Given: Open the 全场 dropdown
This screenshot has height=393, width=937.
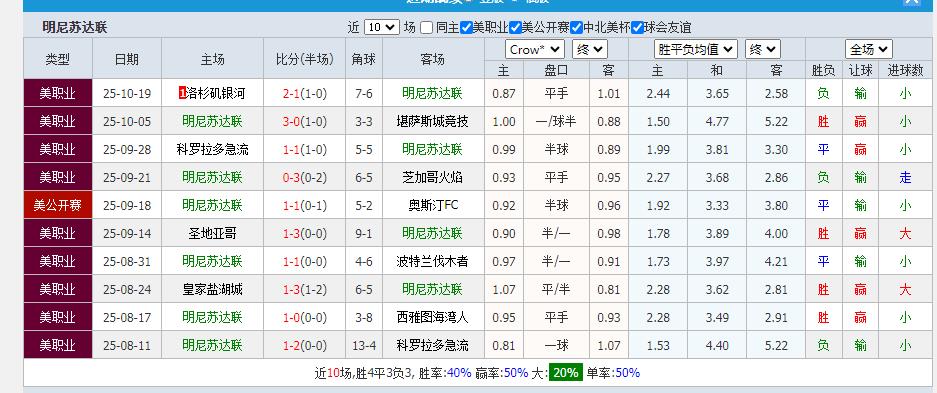Looking at the screenshot, I should click(x=868, y=50).
